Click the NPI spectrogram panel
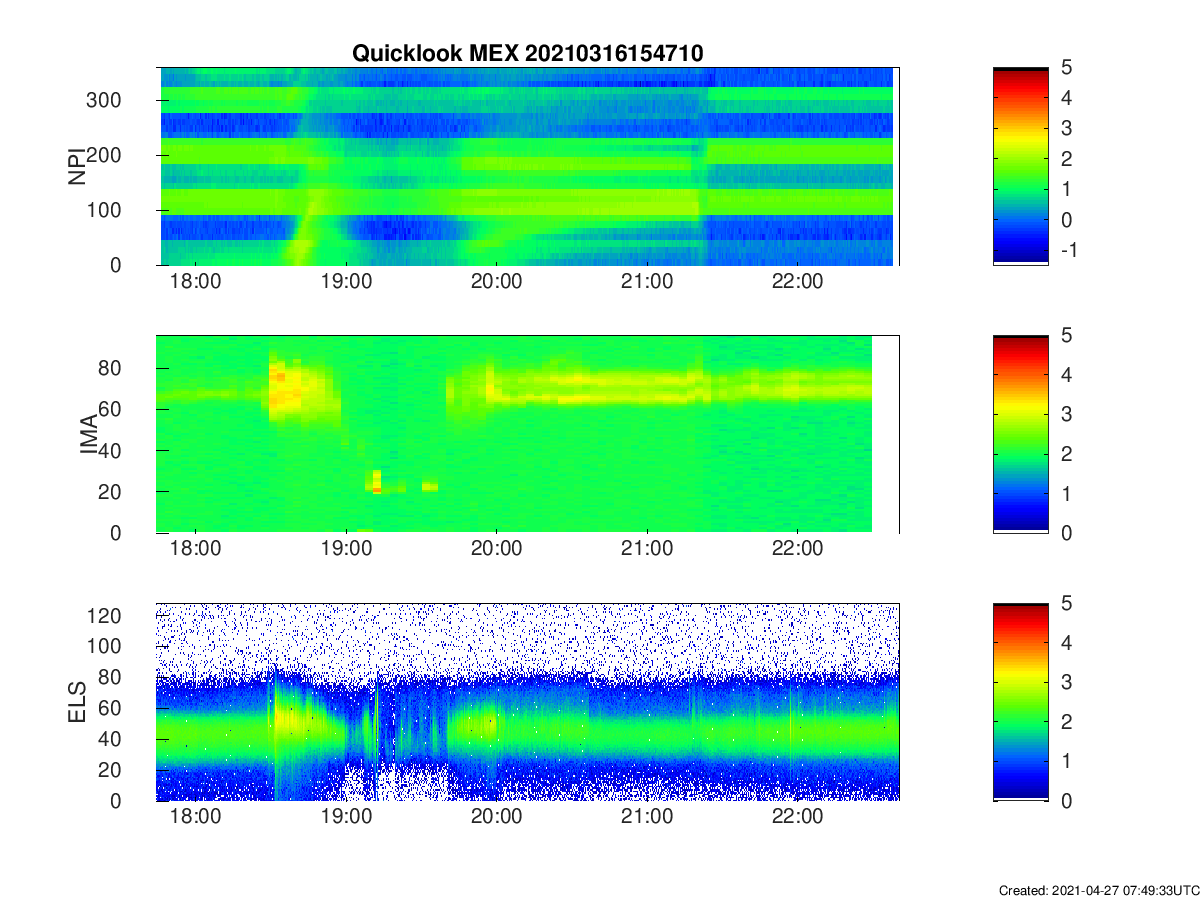Viewport: 1200px width, 900px height. click(528, 166)
